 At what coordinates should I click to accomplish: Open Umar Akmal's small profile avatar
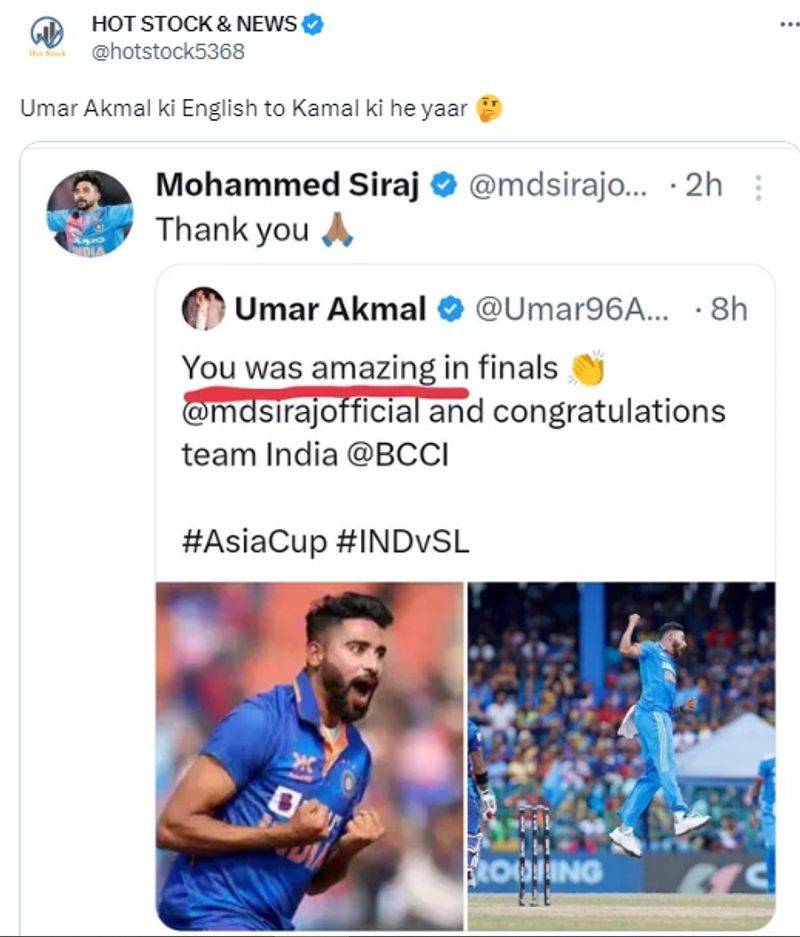tap(203, 309)
